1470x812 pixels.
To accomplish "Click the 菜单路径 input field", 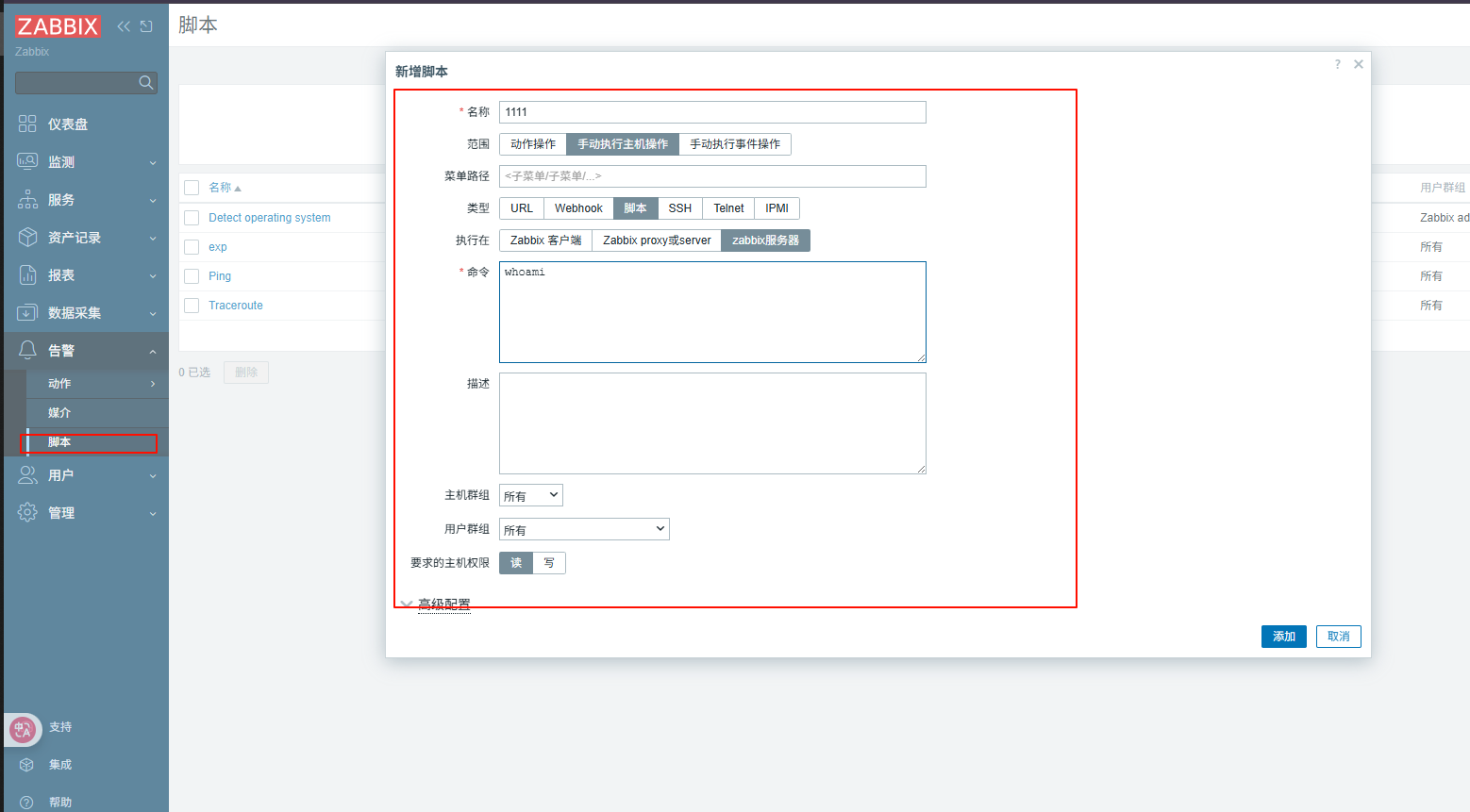I will (712, 176).
